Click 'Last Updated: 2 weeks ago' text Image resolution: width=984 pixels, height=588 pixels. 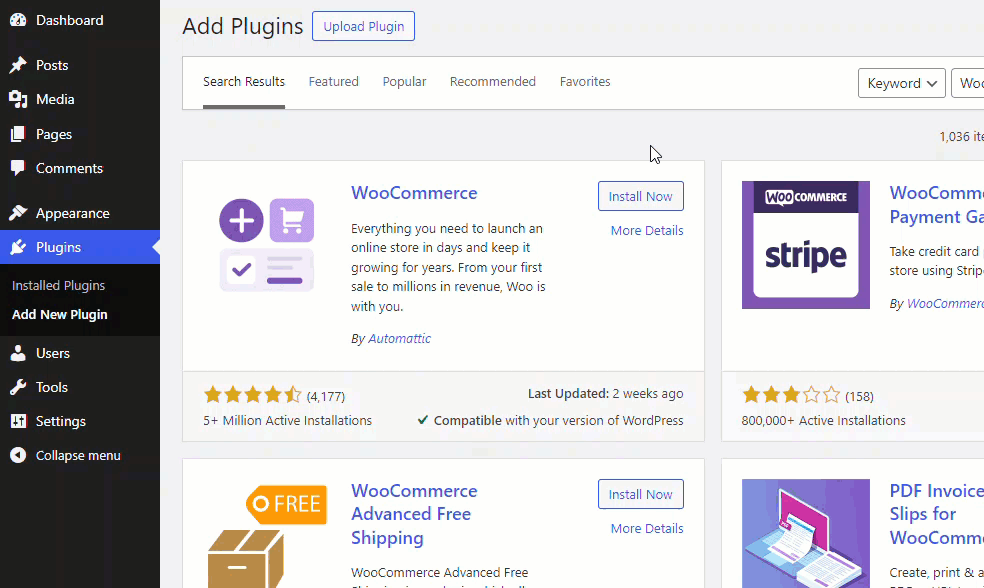(606, 393)
